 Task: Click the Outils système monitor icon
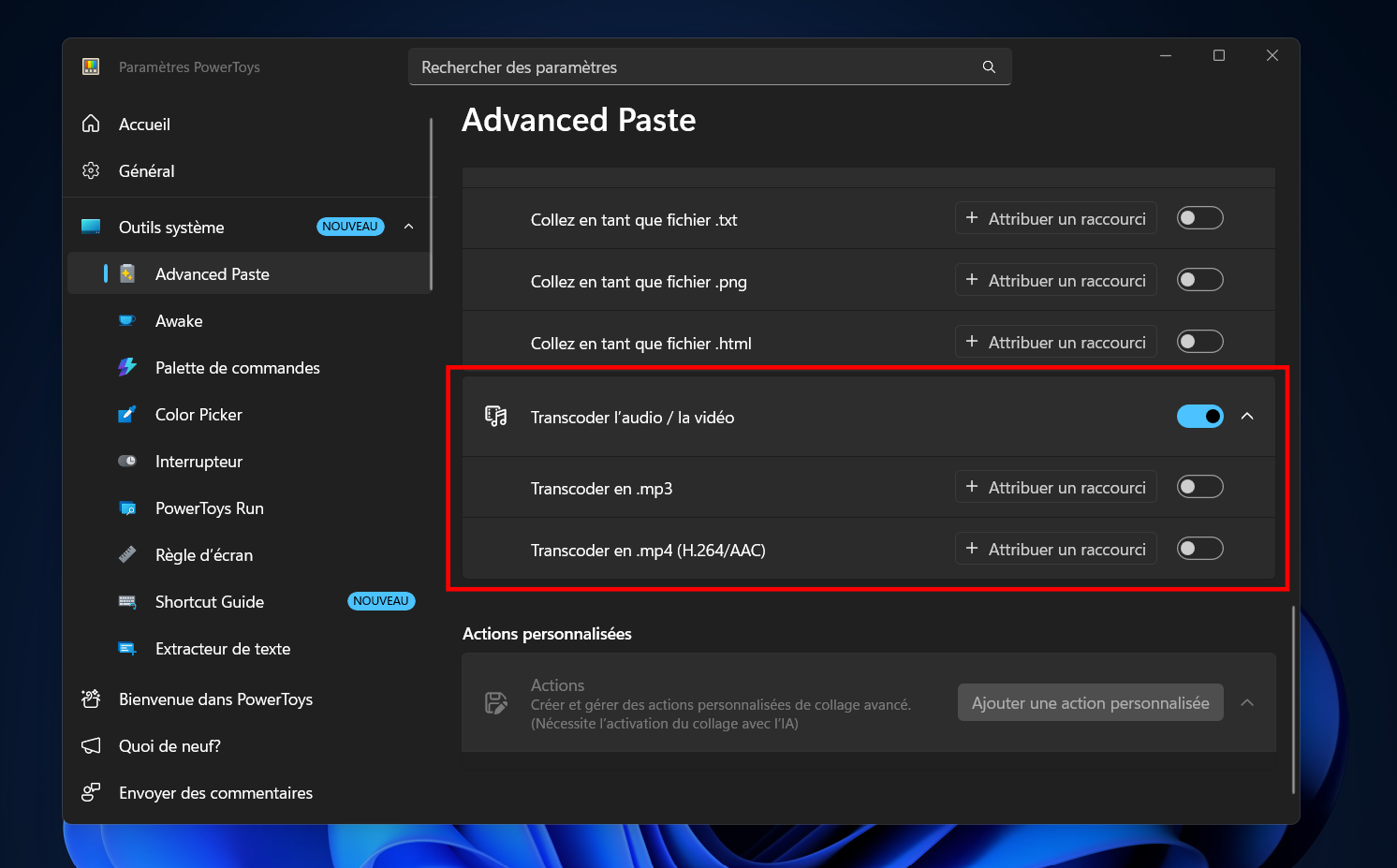click(91, 227)
